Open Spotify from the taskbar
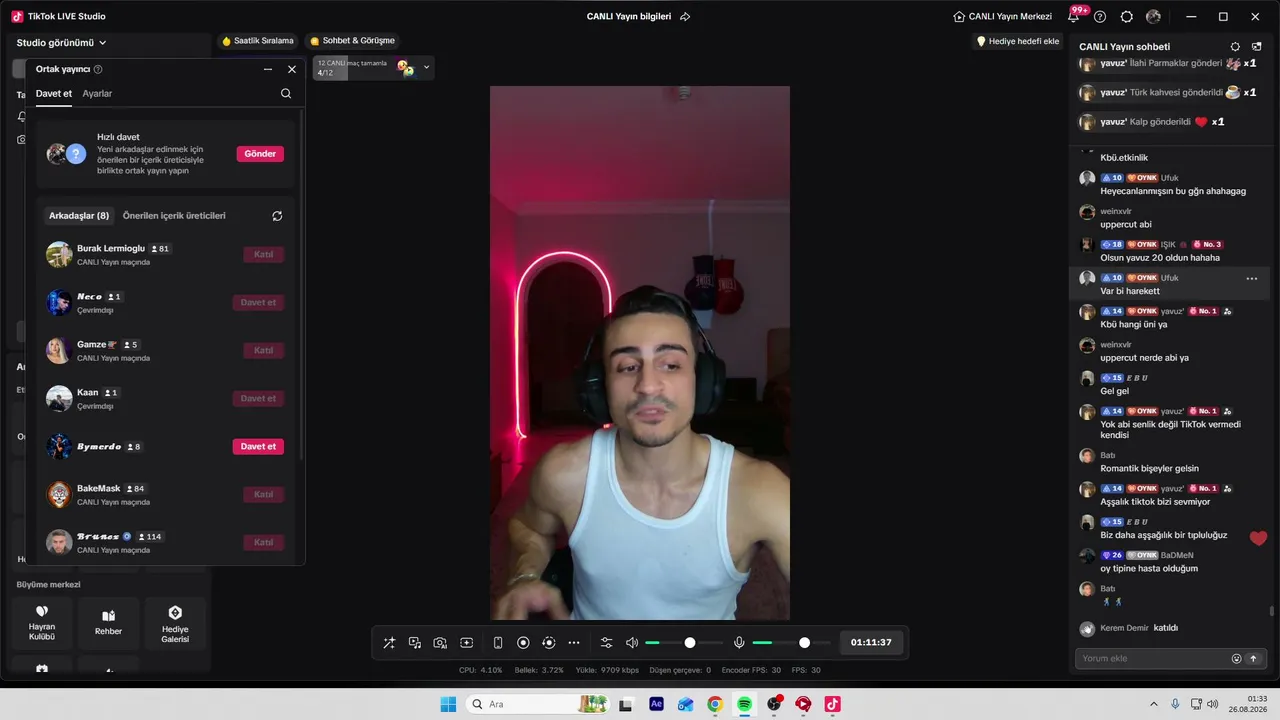The height and width of the screenshot is (720, 1280). (x=744, y=704)
